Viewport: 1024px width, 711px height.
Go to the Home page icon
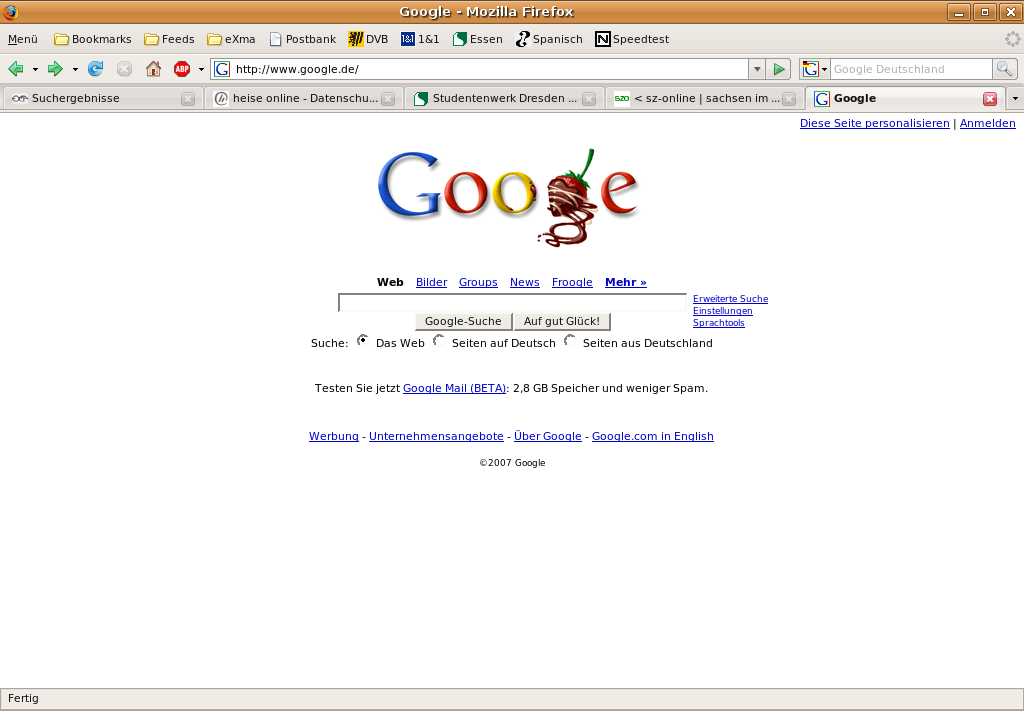153,69
